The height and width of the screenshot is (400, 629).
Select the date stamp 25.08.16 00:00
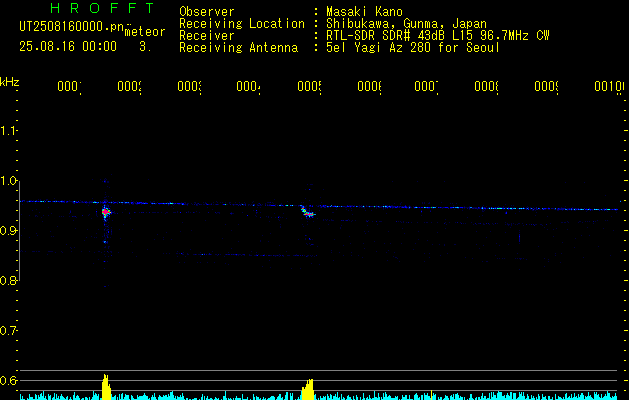tap(68, 46)
